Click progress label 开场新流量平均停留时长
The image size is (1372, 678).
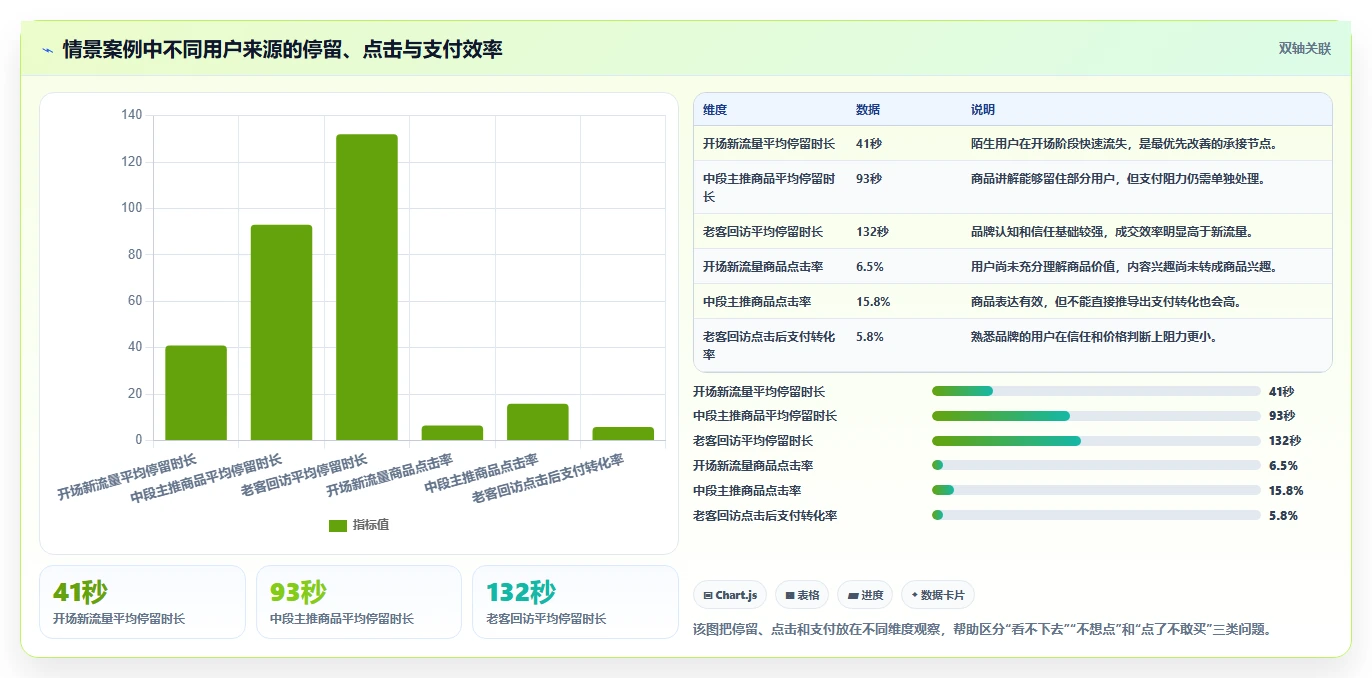pos(759,391)
